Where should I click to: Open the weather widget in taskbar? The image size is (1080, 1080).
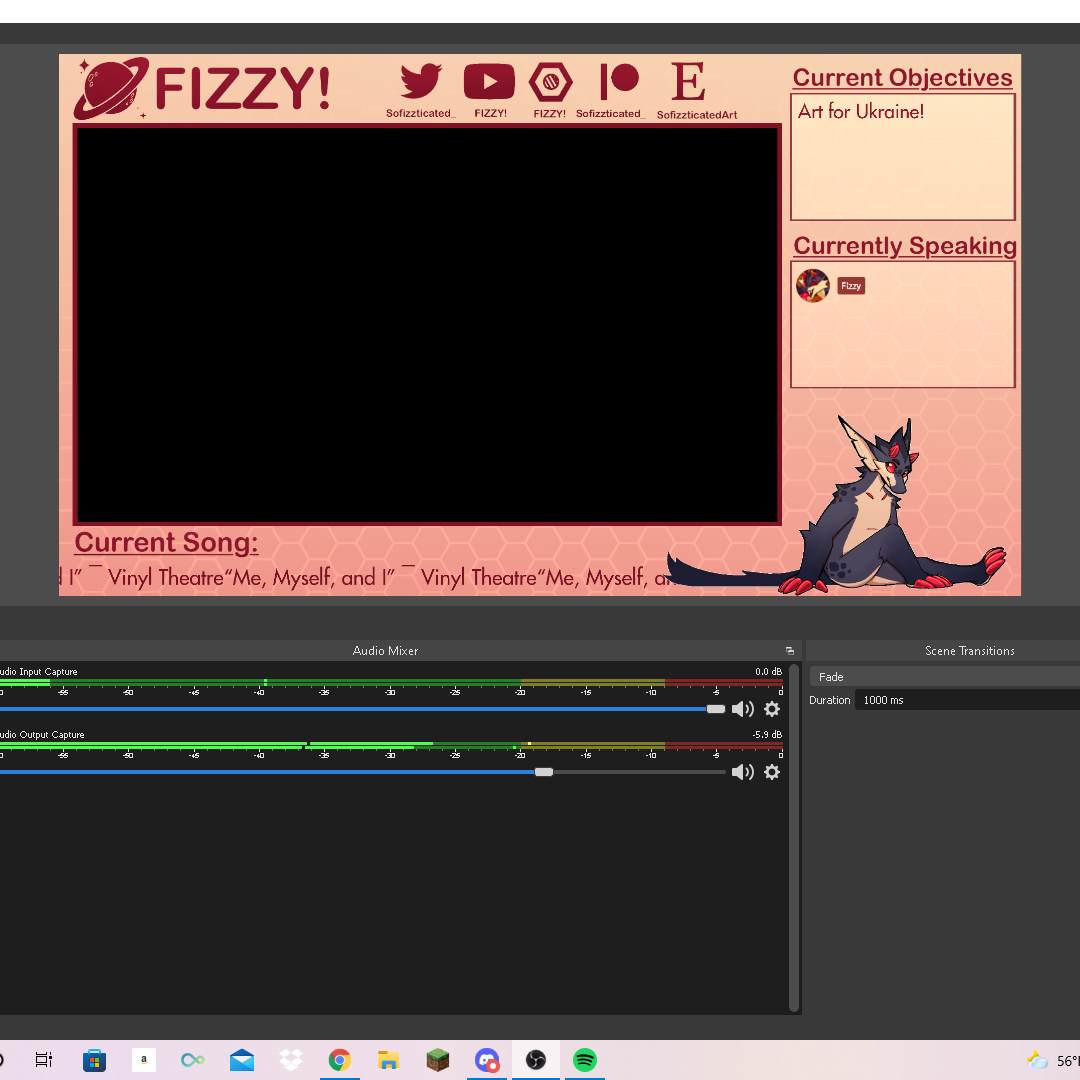coord(1052,1060)
